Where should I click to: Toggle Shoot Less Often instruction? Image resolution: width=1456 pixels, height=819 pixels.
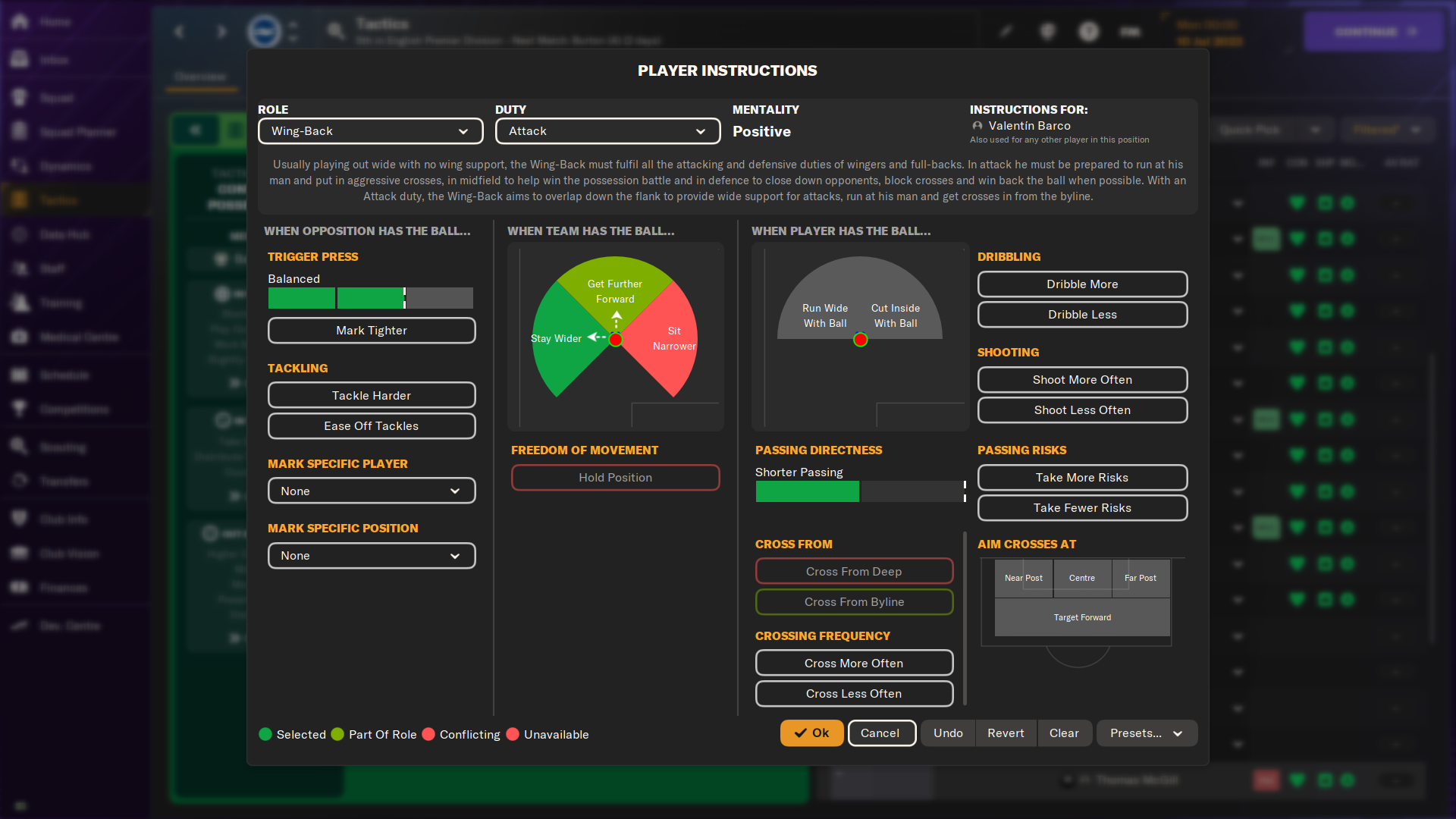tap(1082, 410)
